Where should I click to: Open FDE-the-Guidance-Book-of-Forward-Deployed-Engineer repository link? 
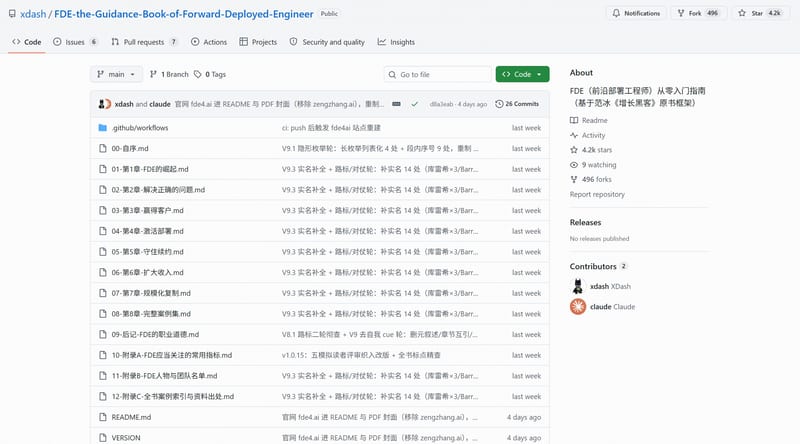(x=184, y=14)
